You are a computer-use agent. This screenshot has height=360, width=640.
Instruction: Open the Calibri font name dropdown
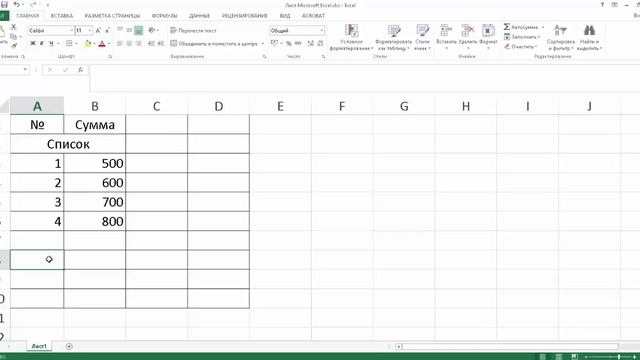pos(71,31)
